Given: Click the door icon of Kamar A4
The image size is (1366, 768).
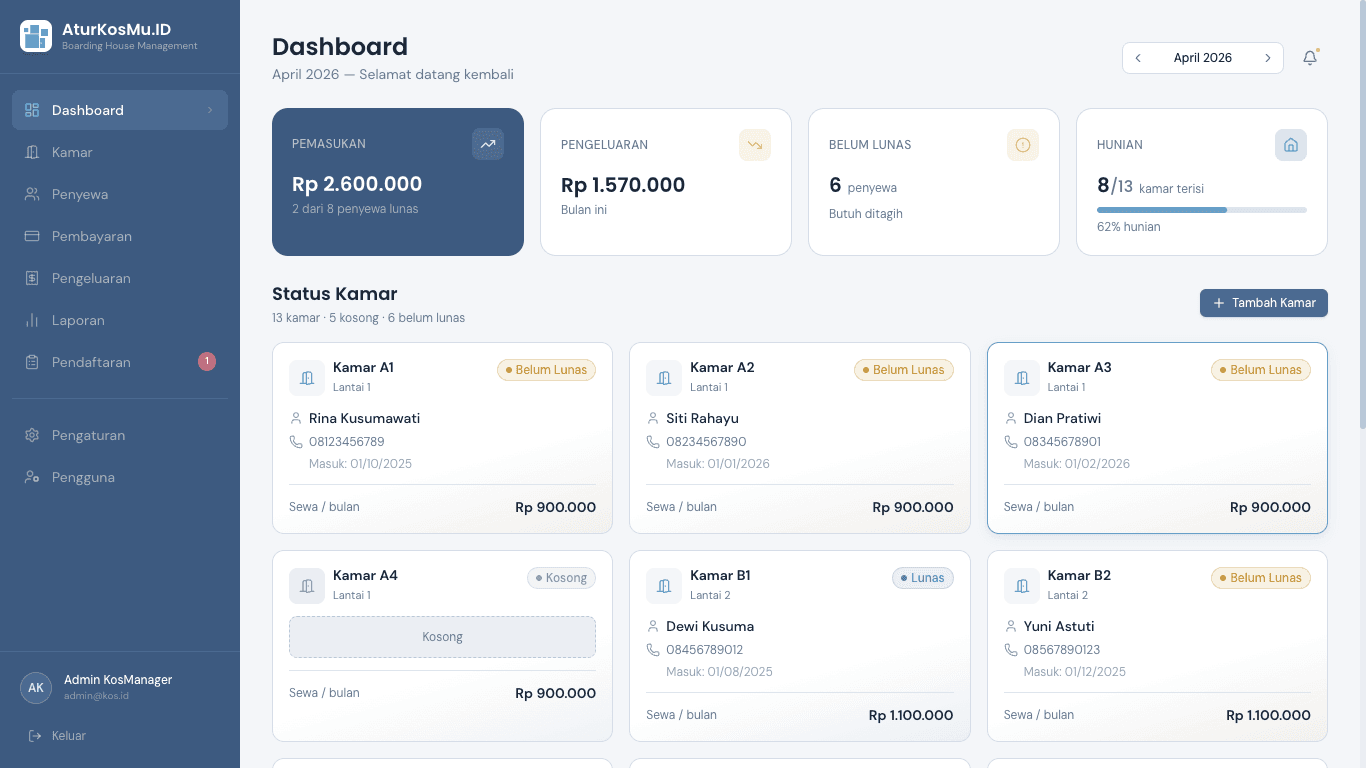Looking at the screenshot, I should click(x=307, y=586).
